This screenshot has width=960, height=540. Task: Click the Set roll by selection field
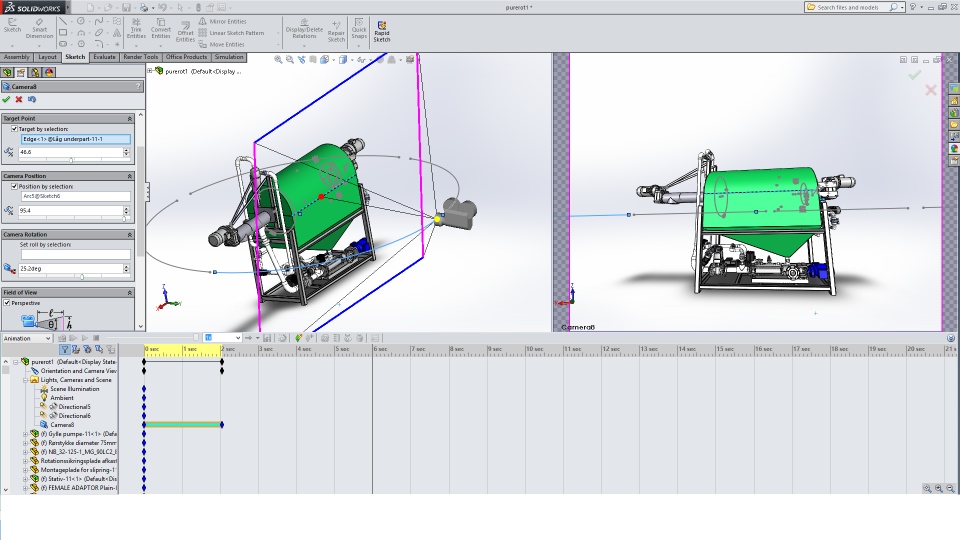pyautogui.click(x=76, y=254)
